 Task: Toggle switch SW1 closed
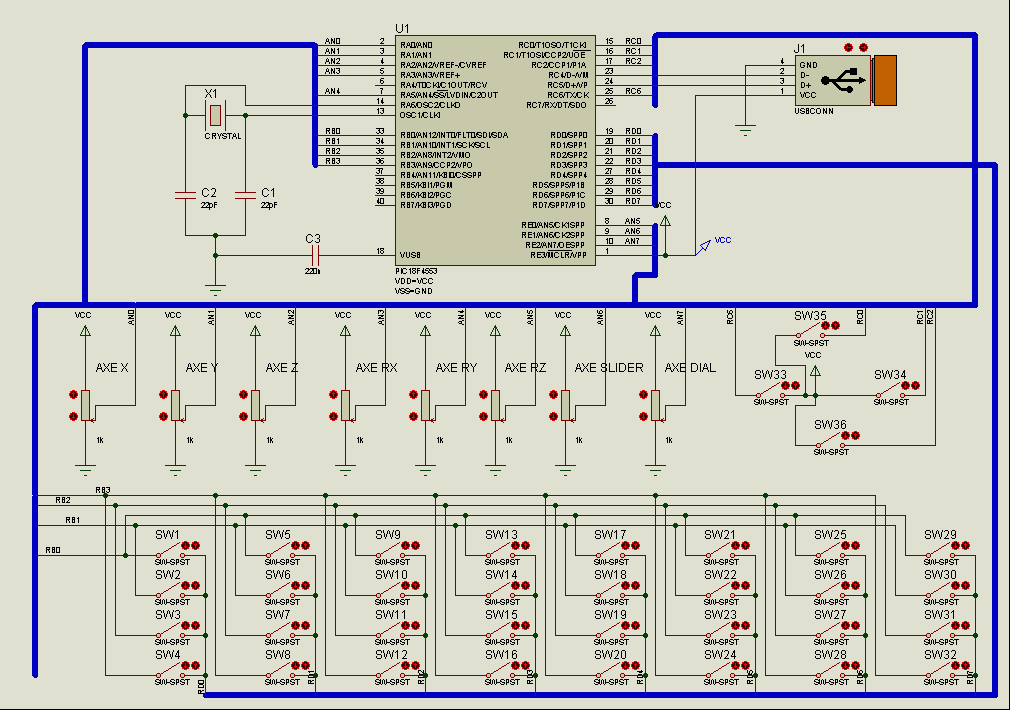pyautogui.click(x=169, y=552)
